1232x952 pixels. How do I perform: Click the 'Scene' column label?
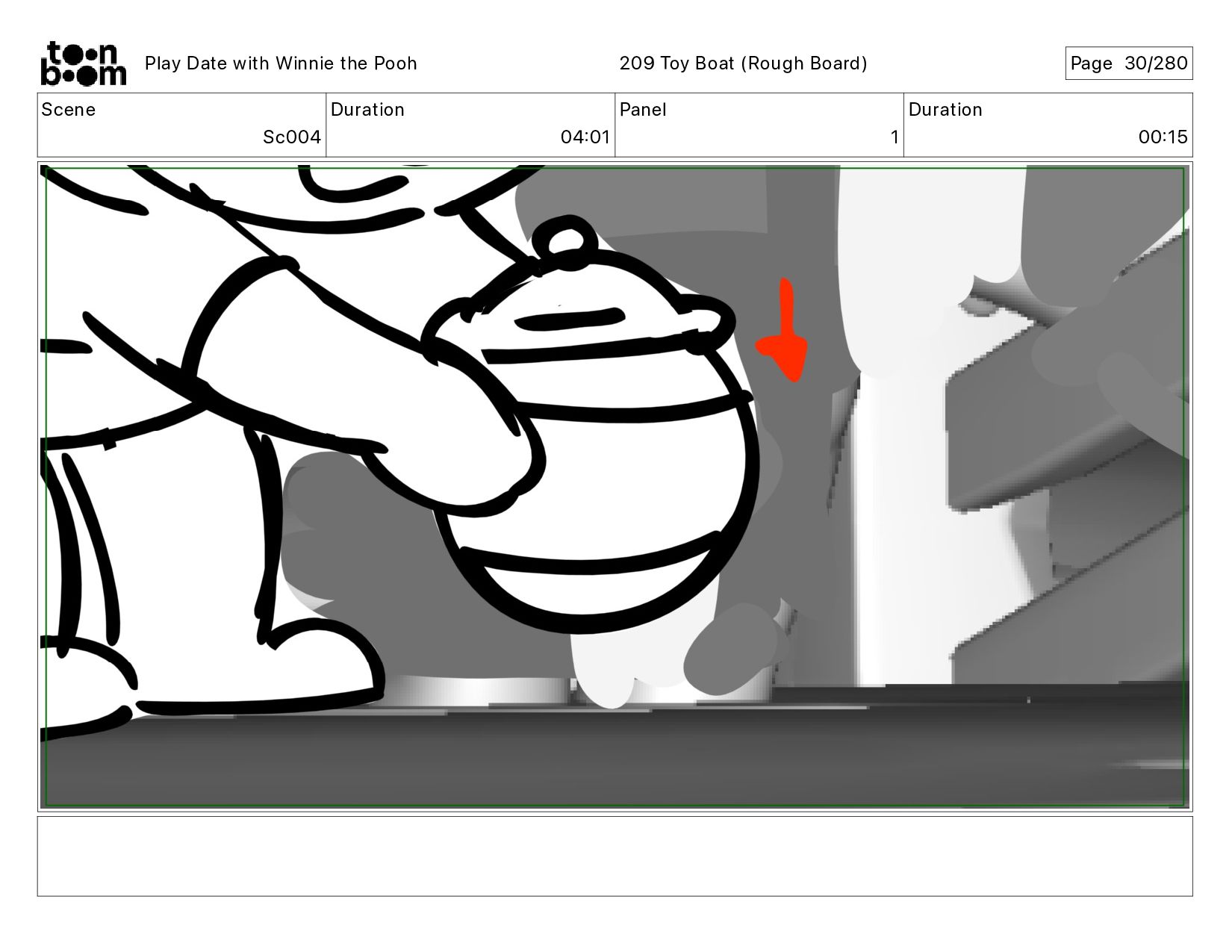click(69, 110)
